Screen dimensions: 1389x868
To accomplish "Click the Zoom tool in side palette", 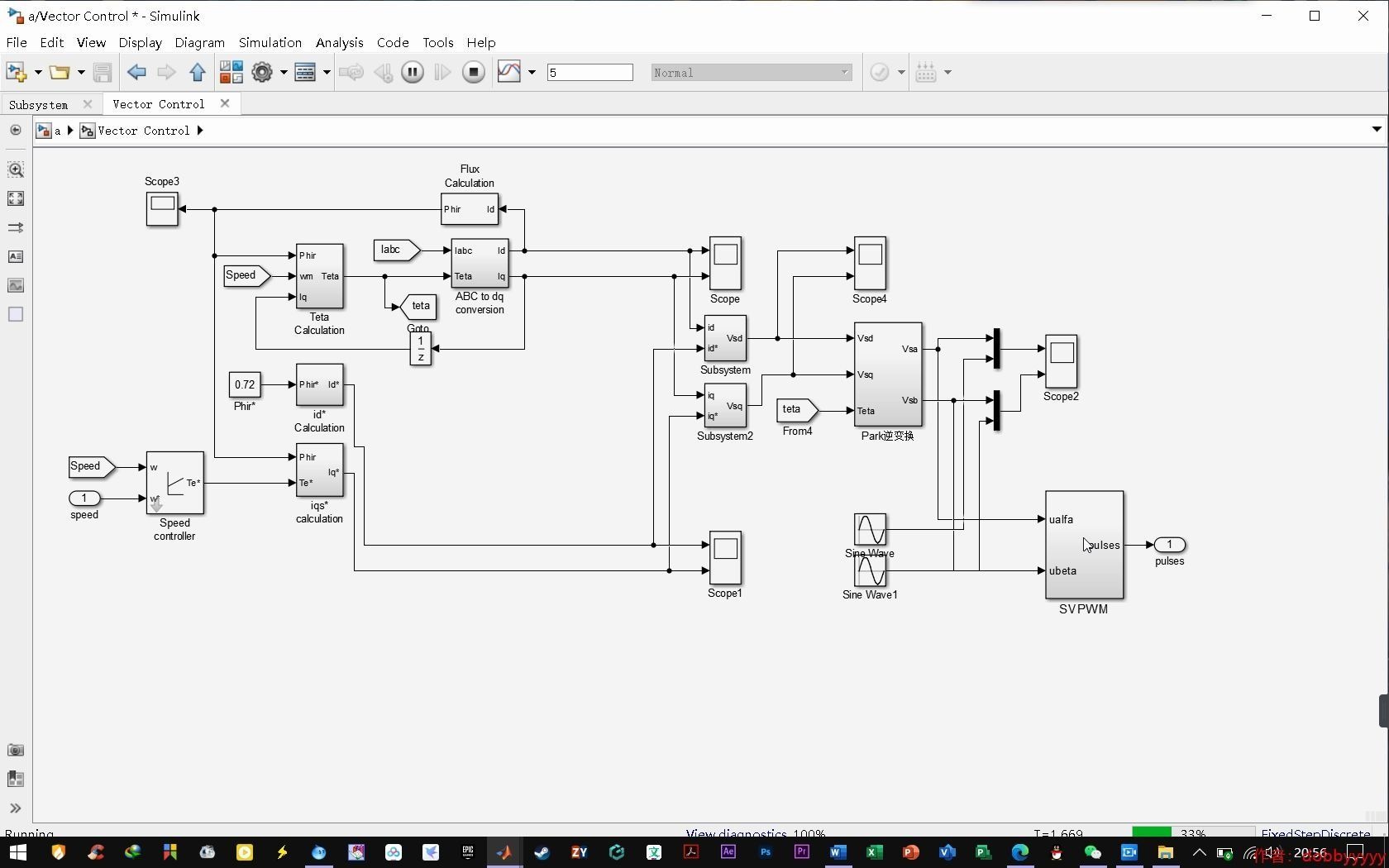I will (16, 169).
